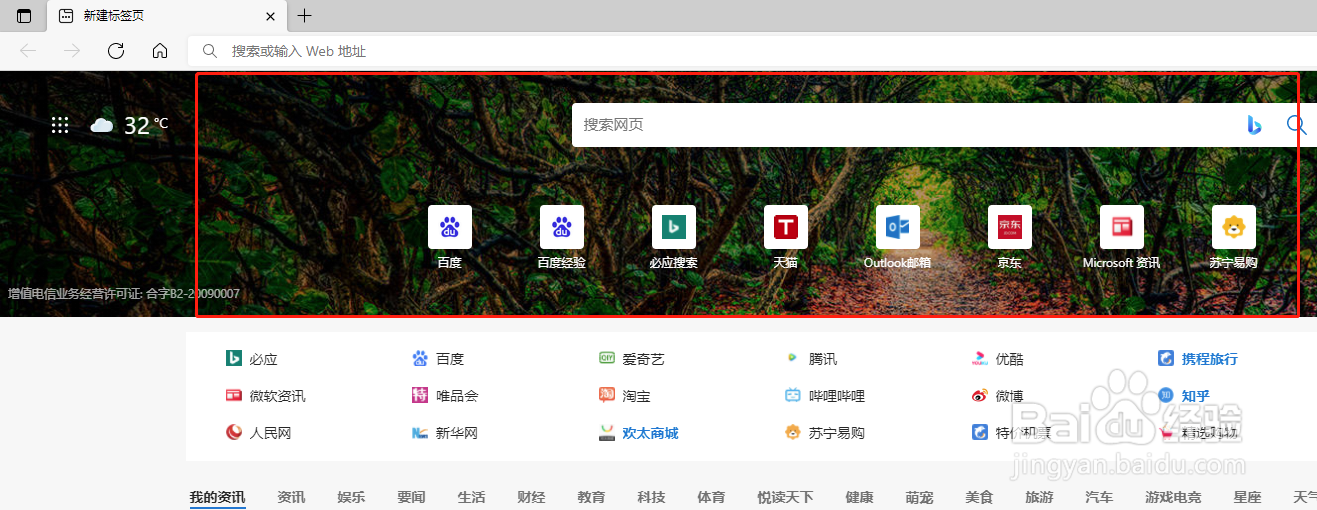
Task: Close the 新建标签页 tab
Action: click(x=271, y=16)
